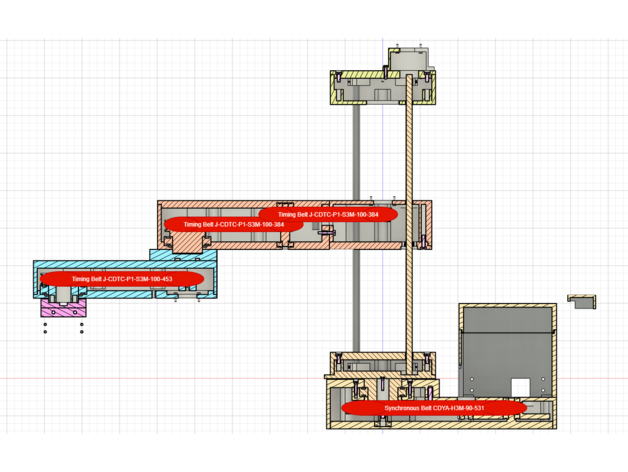Click the blue vertical axis line

coord(381,300)
